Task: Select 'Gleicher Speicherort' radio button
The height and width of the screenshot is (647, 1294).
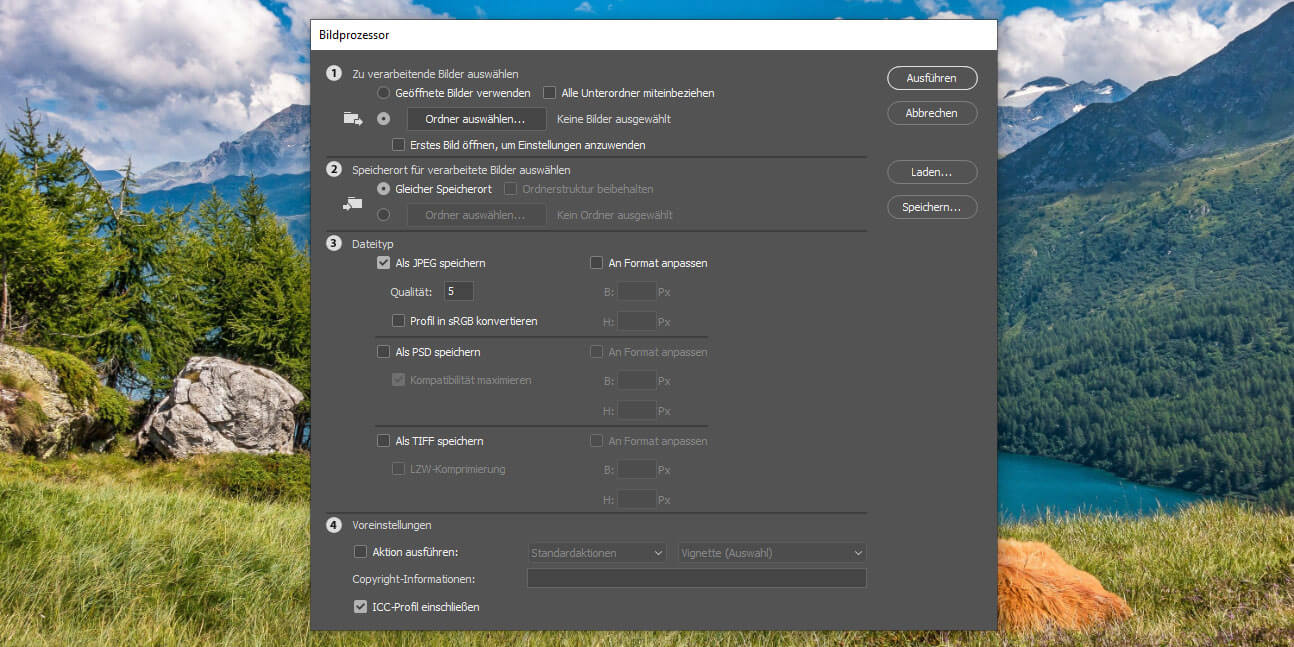Action: click(x=383, y=189)
